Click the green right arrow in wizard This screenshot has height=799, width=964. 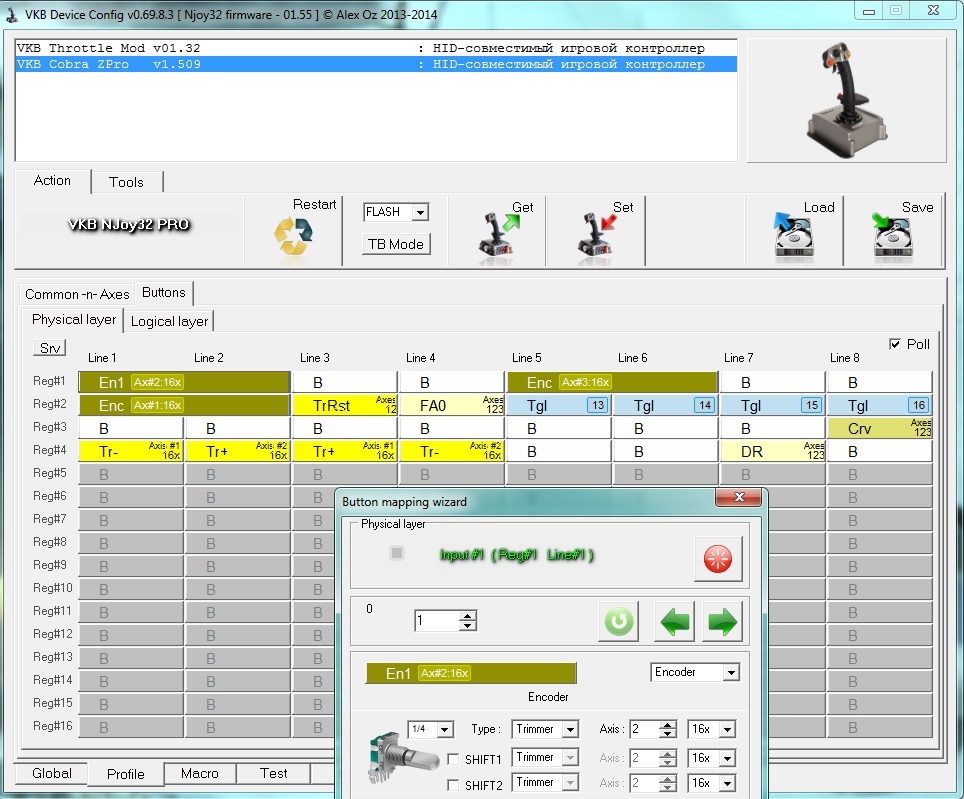[x=722, y=621]
